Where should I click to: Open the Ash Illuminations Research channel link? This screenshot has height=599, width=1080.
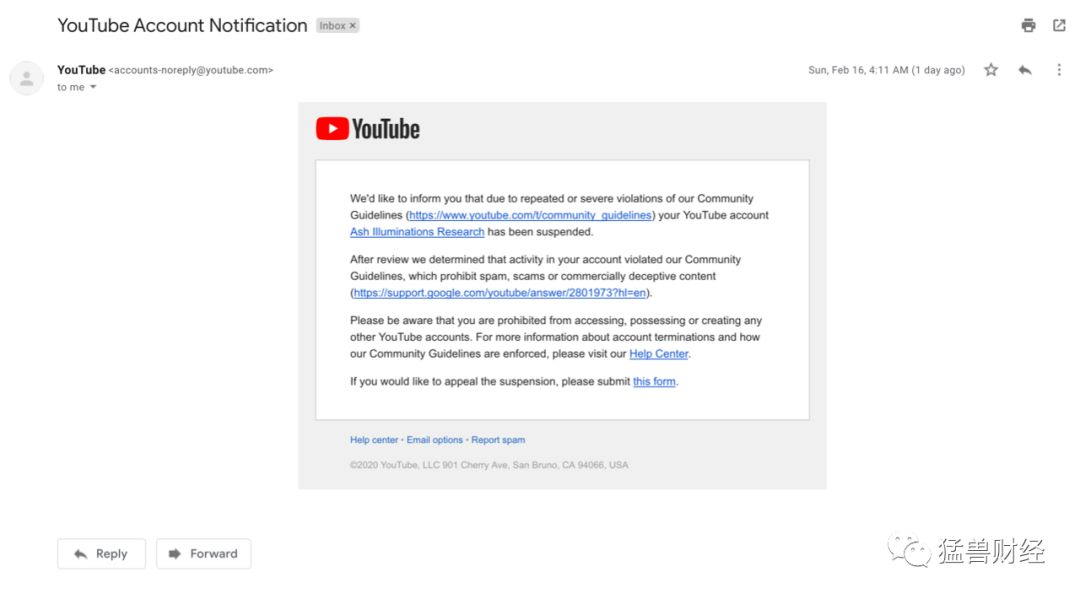coord(417,231)
